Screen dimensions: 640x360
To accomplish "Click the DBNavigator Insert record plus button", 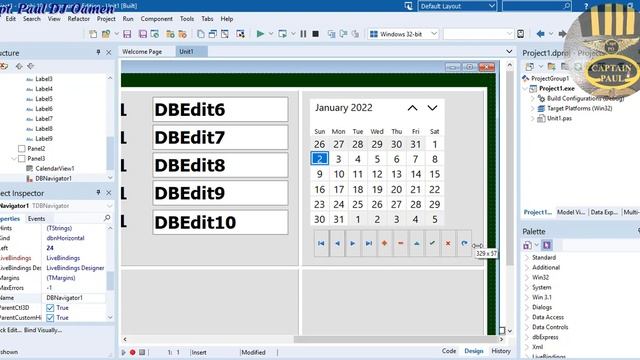I will pyautogui.click(x=384, y=243).
